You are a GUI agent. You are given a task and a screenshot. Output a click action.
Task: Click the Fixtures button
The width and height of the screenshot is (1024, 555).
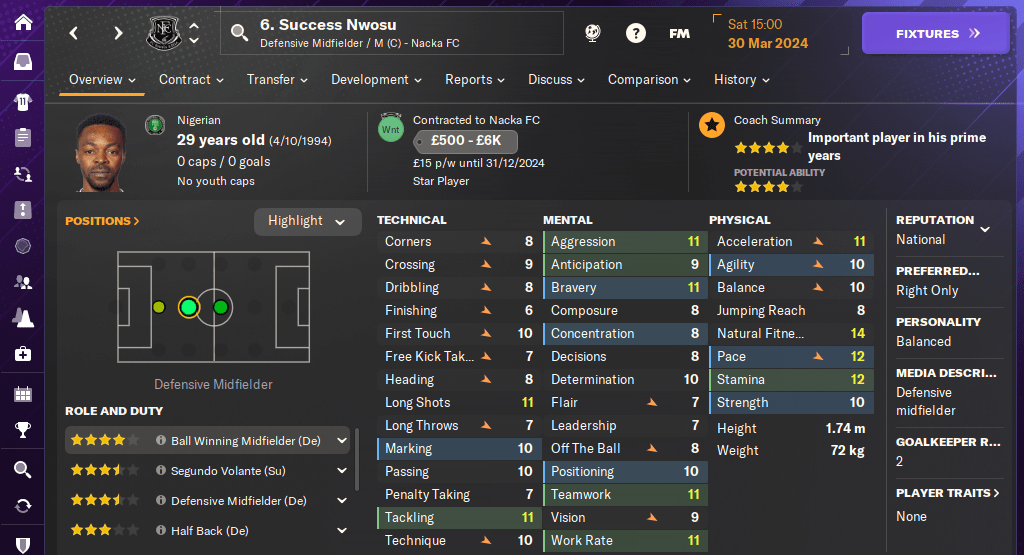tap(937, 34)
